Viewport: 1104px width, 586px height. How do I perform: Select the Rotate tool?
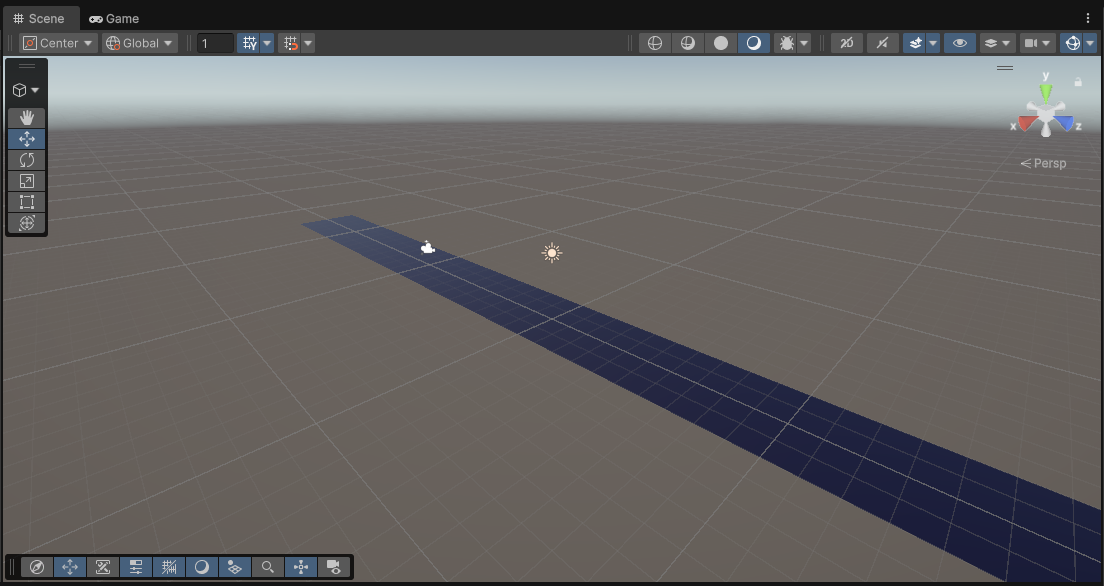point(27,160)
